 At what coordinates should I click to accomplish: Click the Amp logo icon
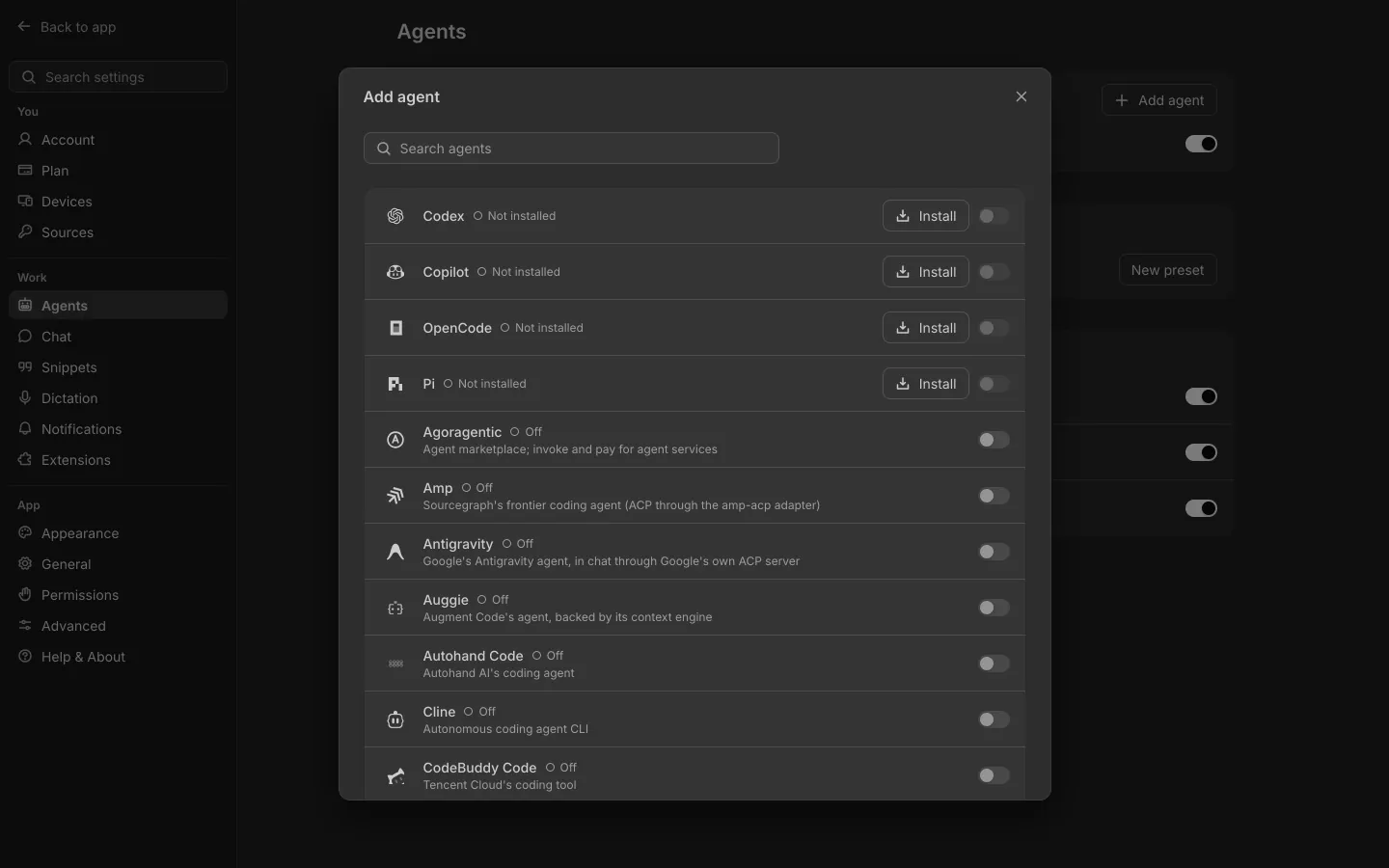point(395,496)
